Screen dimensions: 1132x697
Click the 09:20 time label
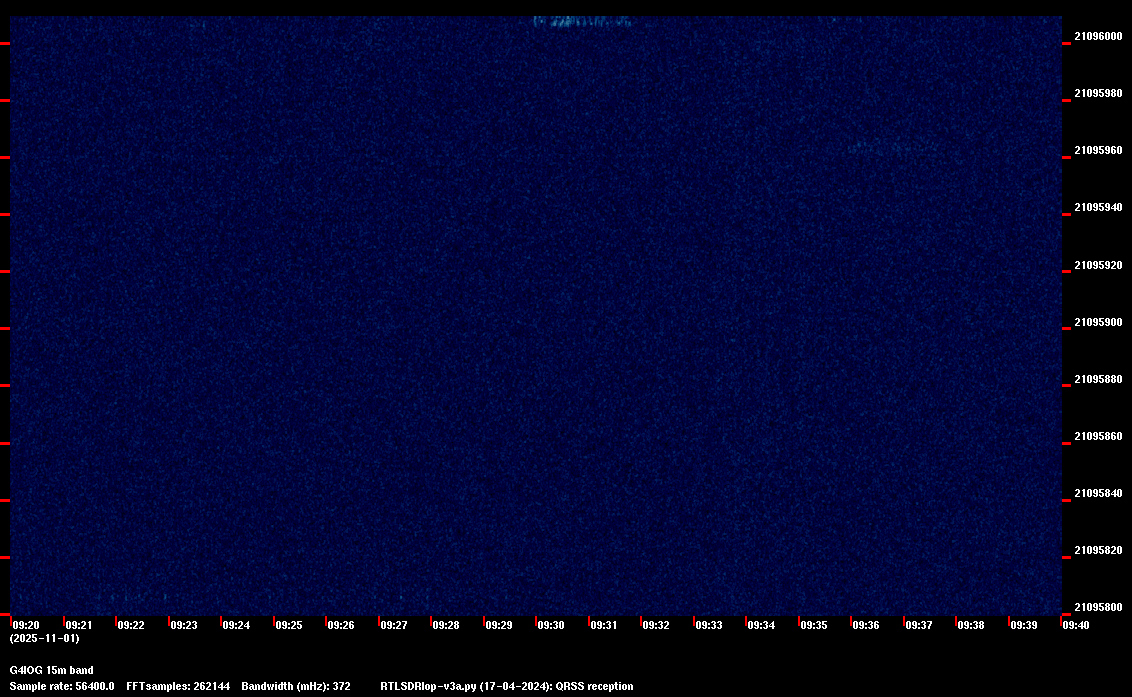click(26, 625)
